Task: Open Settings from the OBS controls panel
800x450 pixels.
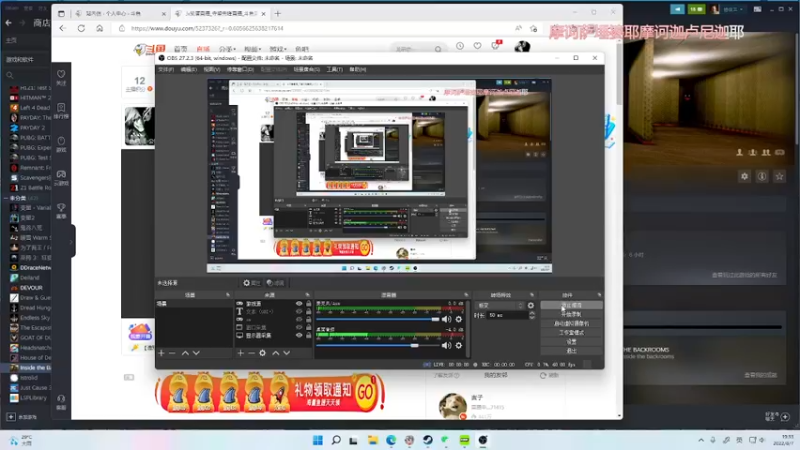Action: point(571,342)
